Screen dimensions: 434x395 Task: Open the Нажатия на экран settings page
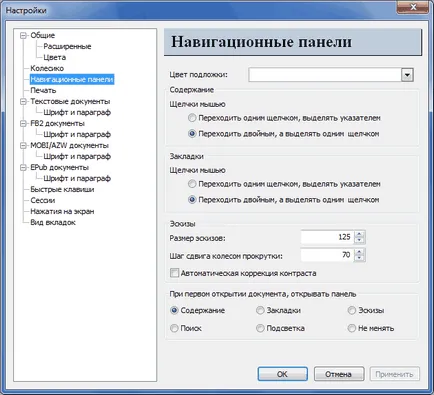(62, 211)
